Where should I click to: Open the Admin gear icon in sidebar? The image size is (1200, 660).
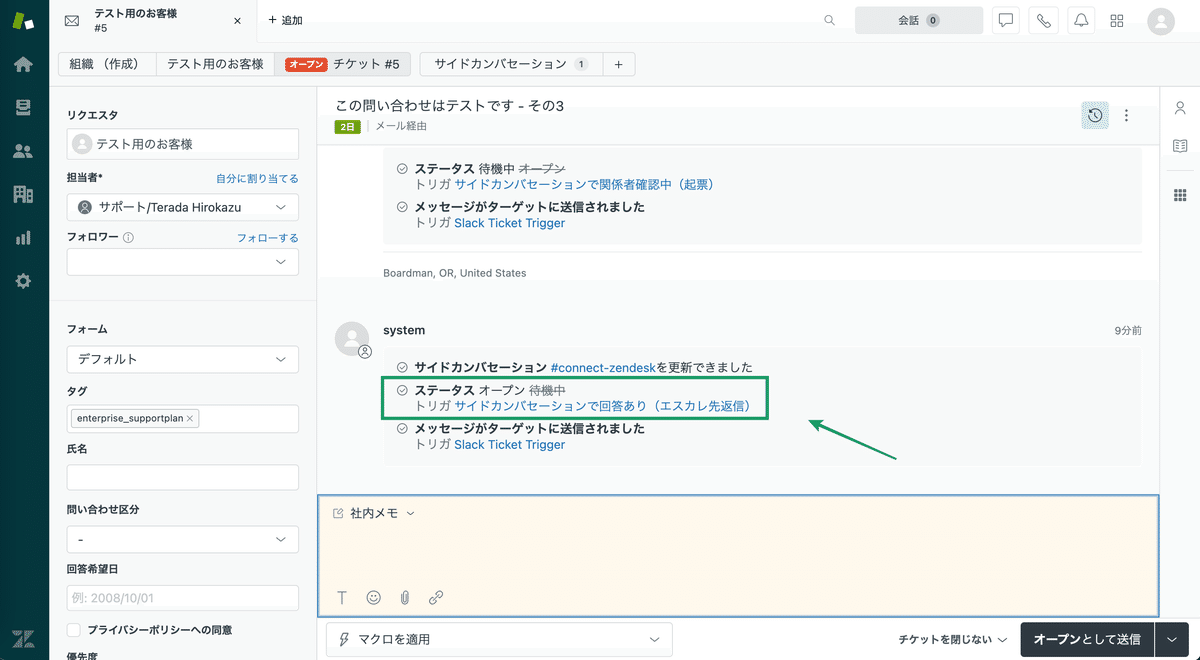pyautogui.click(x=23, y=281)
